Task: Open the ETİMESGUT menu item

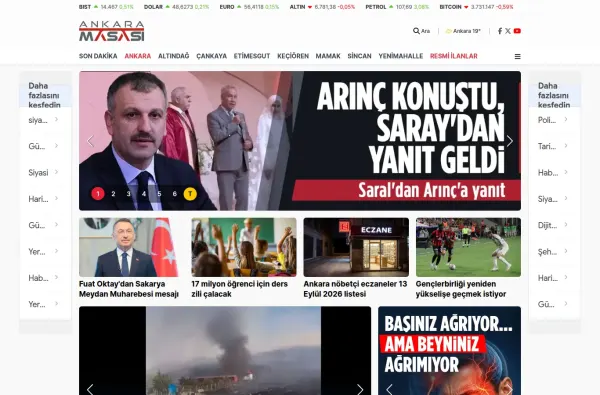Action: [252, 56]
